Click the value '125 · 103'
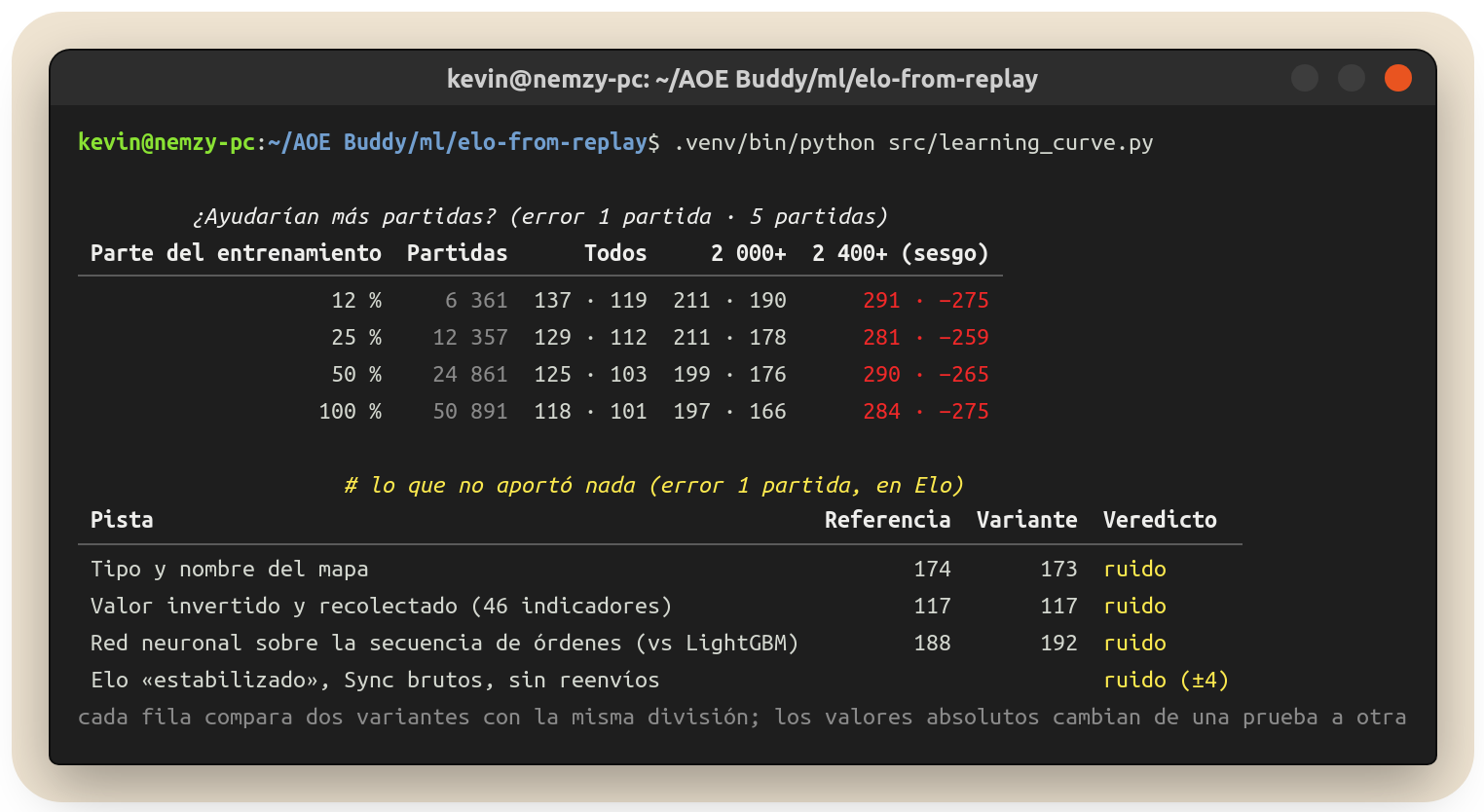Image resolution: width=1484 pixels, height=812 pixels. (x=590, y=374)
